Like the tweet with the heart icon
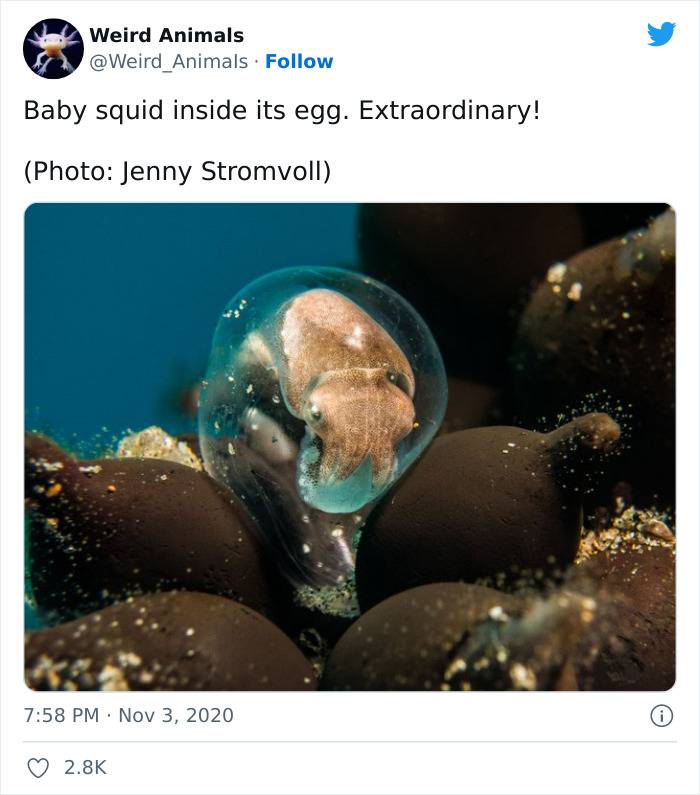700x795 pixels. (38, 768)
